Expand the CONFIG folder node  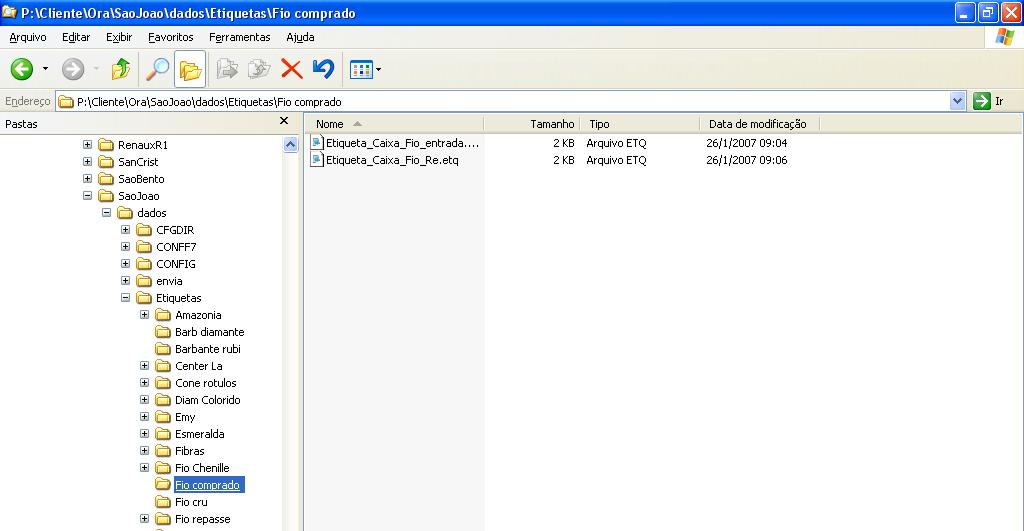(x=126, y=264)
